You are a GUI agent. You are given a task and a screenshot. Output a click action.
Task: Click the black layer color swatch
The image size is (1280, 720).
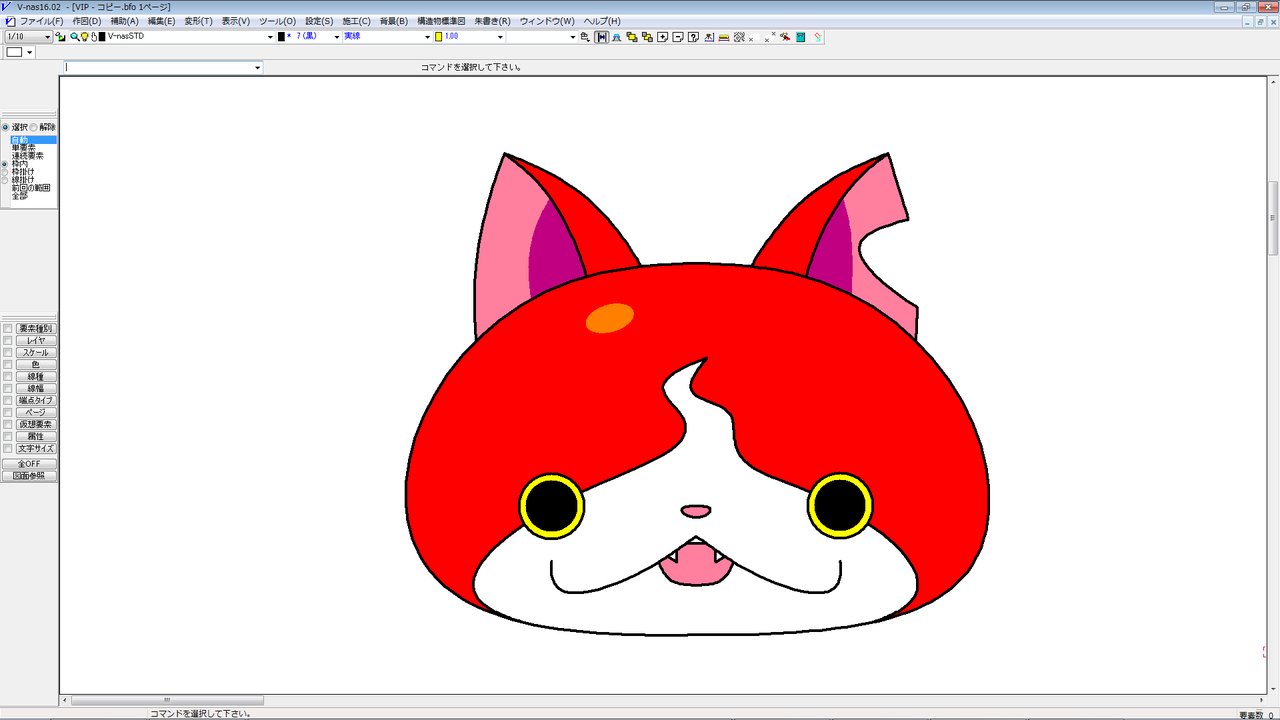102,37
